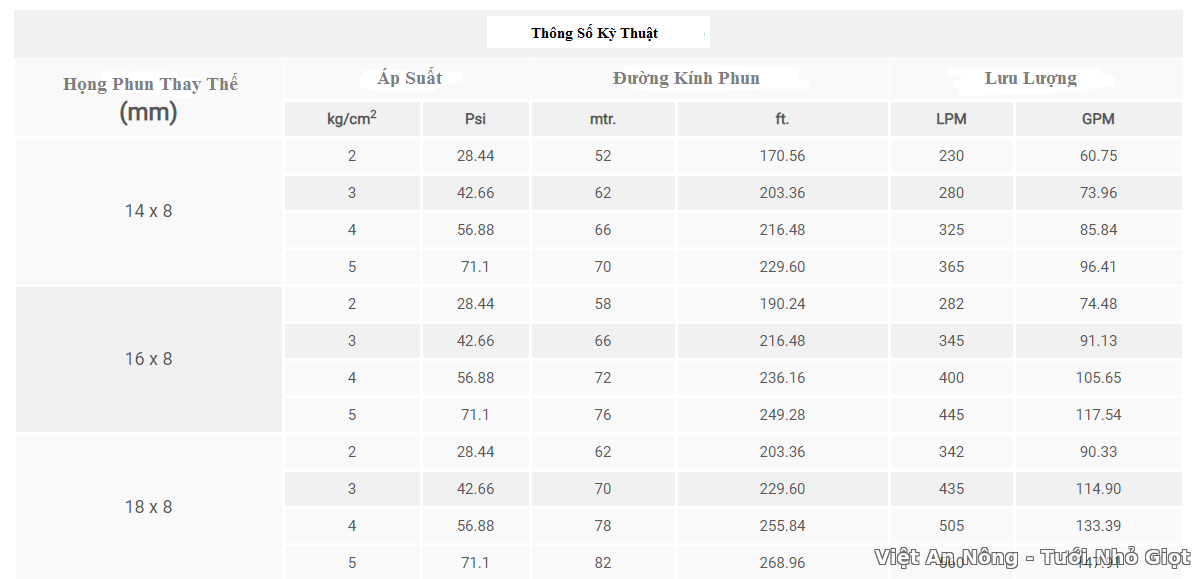The height and width of the screenshot is (579, 1201).
Task: Select the 14 x 8 nozzle row label
Action: [148, 211]
